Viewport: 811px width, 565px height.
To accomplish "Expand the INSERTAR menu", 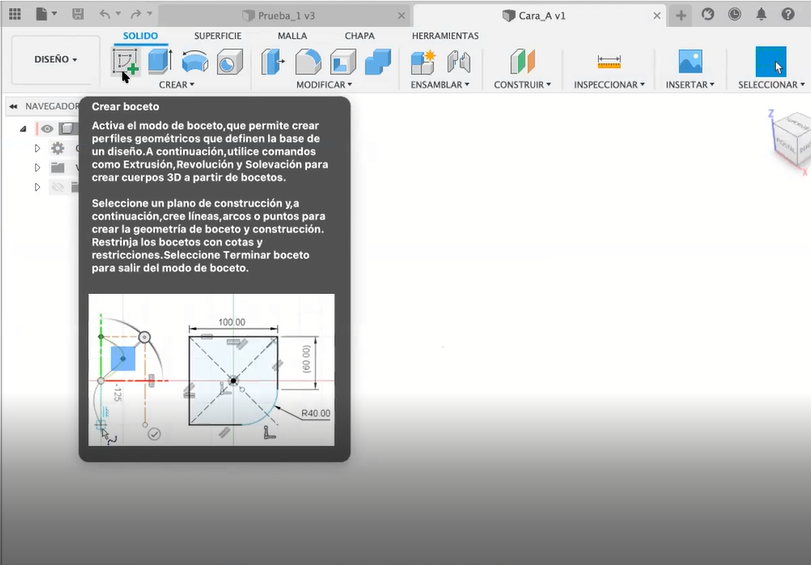I will 690,85.
